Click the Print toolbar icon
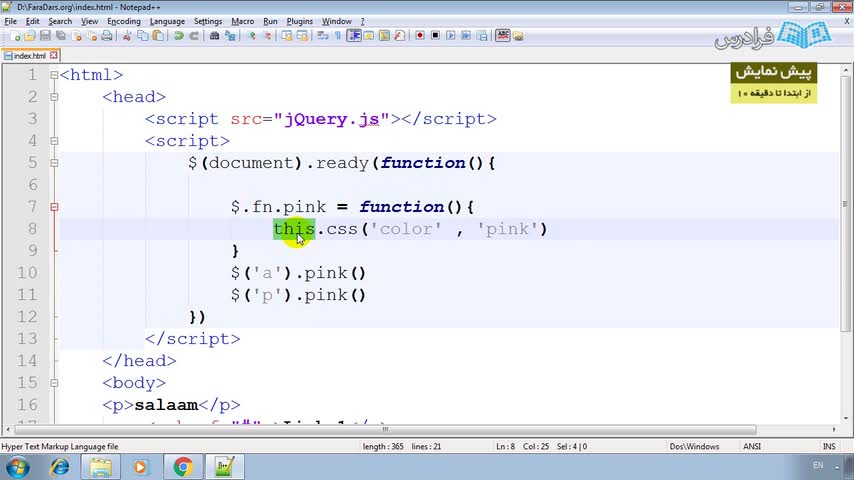 pos(107,36)
